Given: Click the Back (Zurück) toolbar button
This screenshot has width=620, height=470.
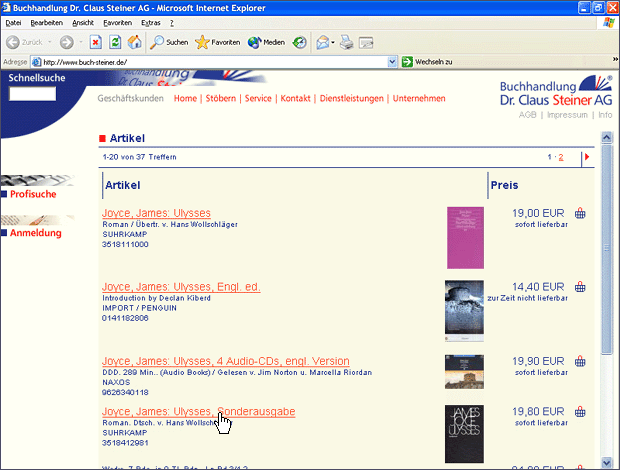Looking at the screenshot, I should [x=25, y=42].
